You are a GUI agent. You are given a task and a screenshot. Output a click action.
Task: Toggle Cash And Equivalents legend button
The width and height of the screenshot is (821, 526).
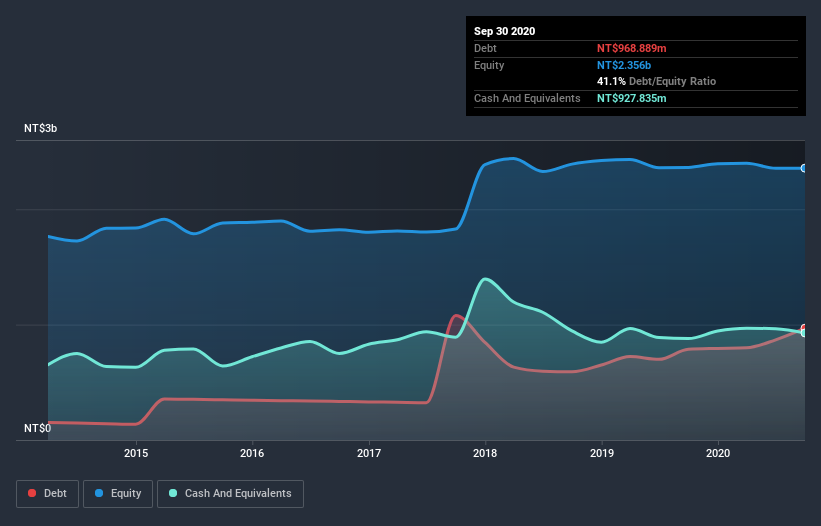[230, 494]
